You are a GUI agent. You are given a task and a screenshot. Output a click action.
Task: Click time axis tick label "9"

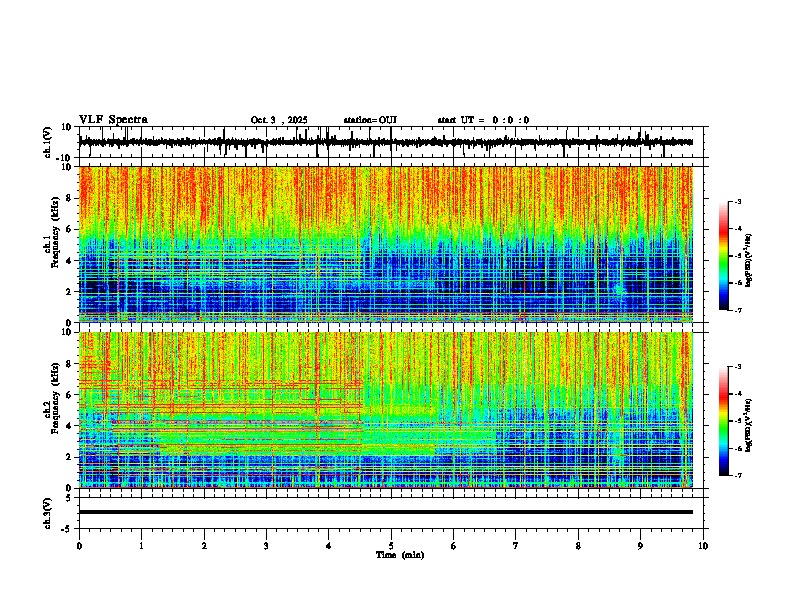(x=640, y=546)
